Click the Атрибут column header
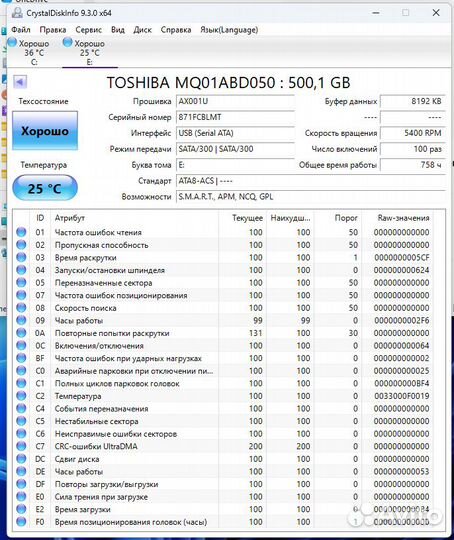Viewport: 454px width, 540px height. tap(70, 218)
